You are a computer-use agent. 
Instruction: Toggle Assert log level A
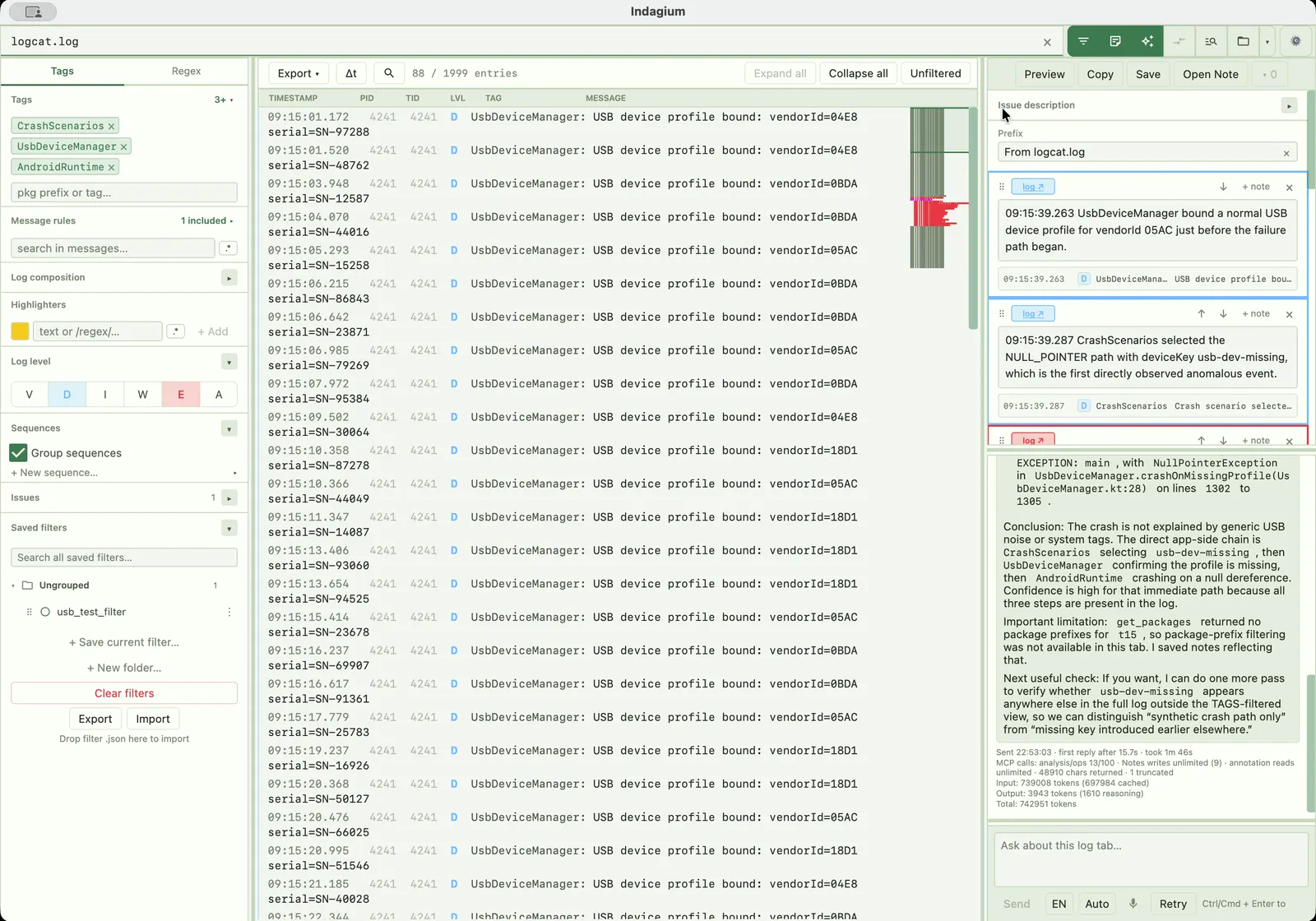(219, 395)
